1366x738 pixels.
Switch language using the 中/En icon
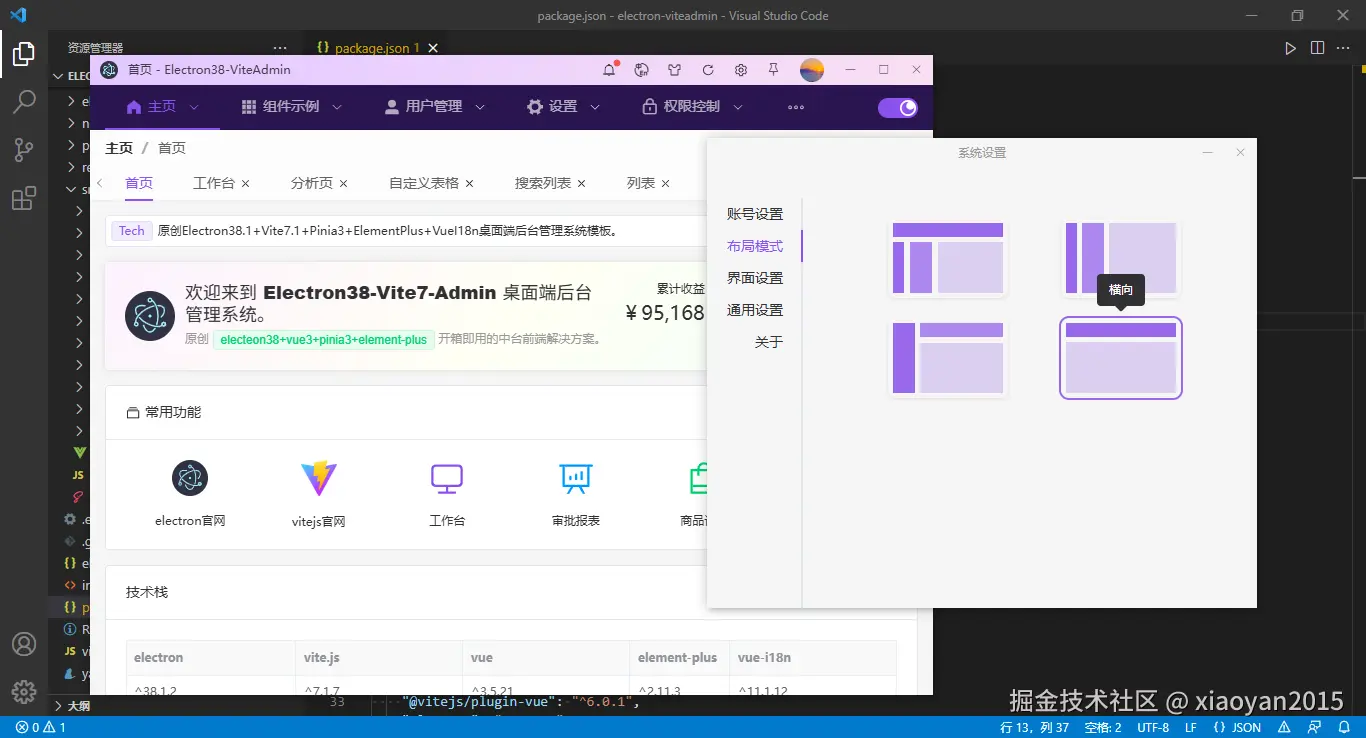pyautogui.click(x=641, y=70)
